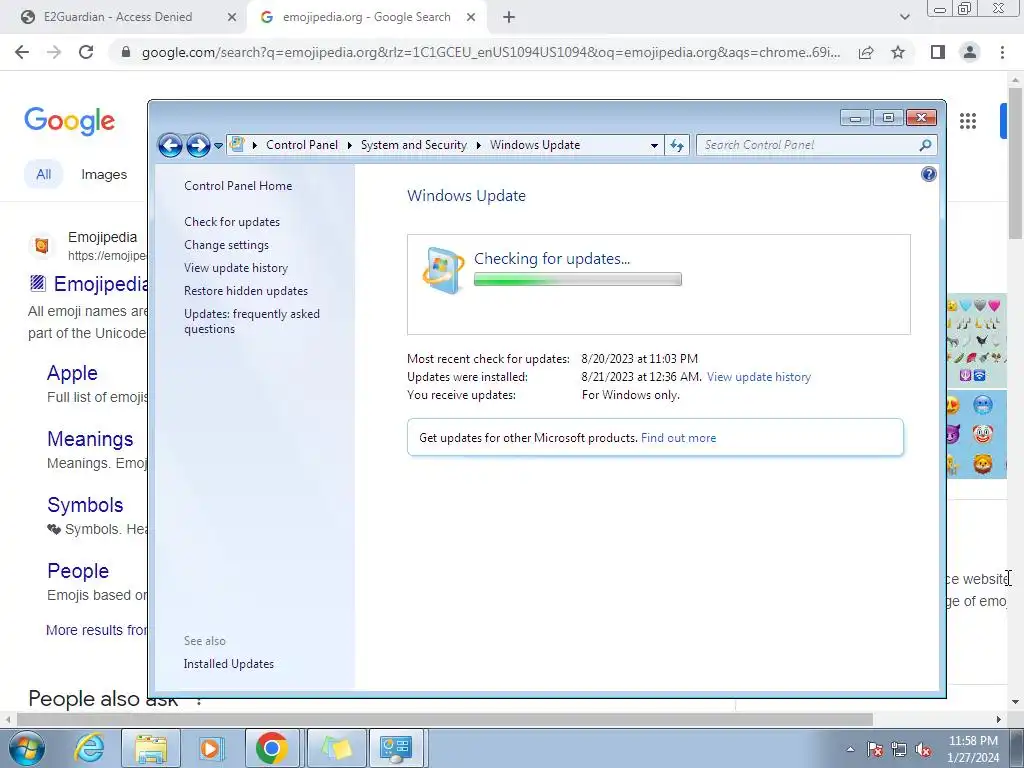The image size is (1024, 768).
Task: Open the Windows Start button
Action: tap(25, 748)
